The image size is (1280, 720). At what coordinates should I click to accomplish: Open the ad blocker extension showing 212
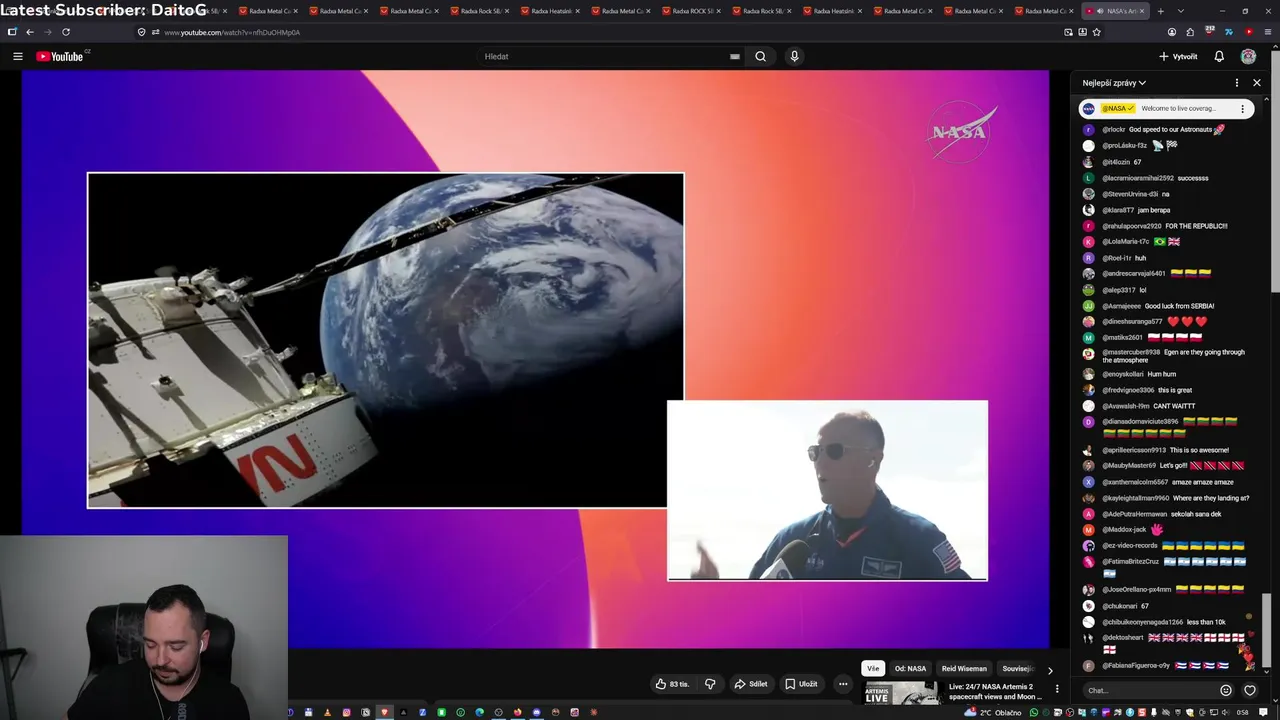click(1209, 32)
